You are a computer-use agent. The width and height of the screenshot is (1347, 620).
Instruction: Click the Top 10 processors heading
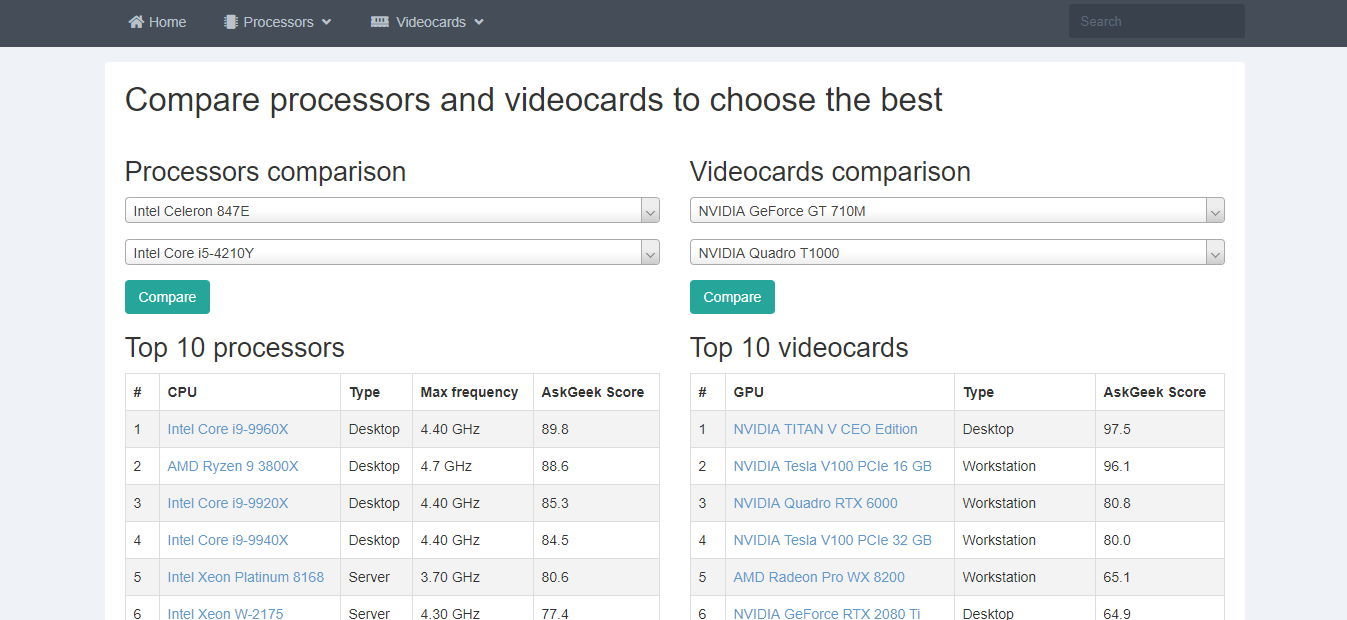click(x=235, y=348)
